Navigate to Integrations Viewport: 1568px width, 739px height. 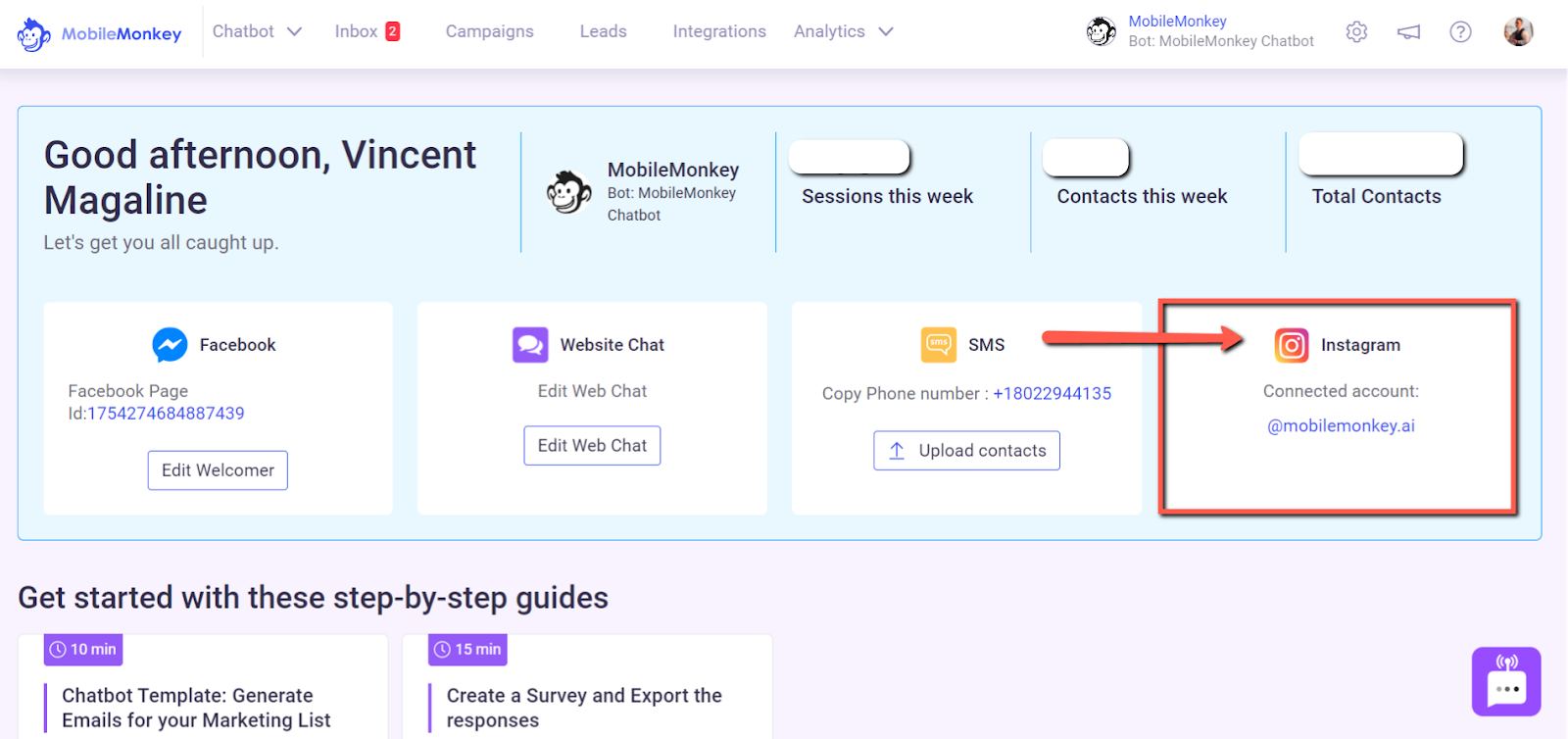(x=718, y=31)
